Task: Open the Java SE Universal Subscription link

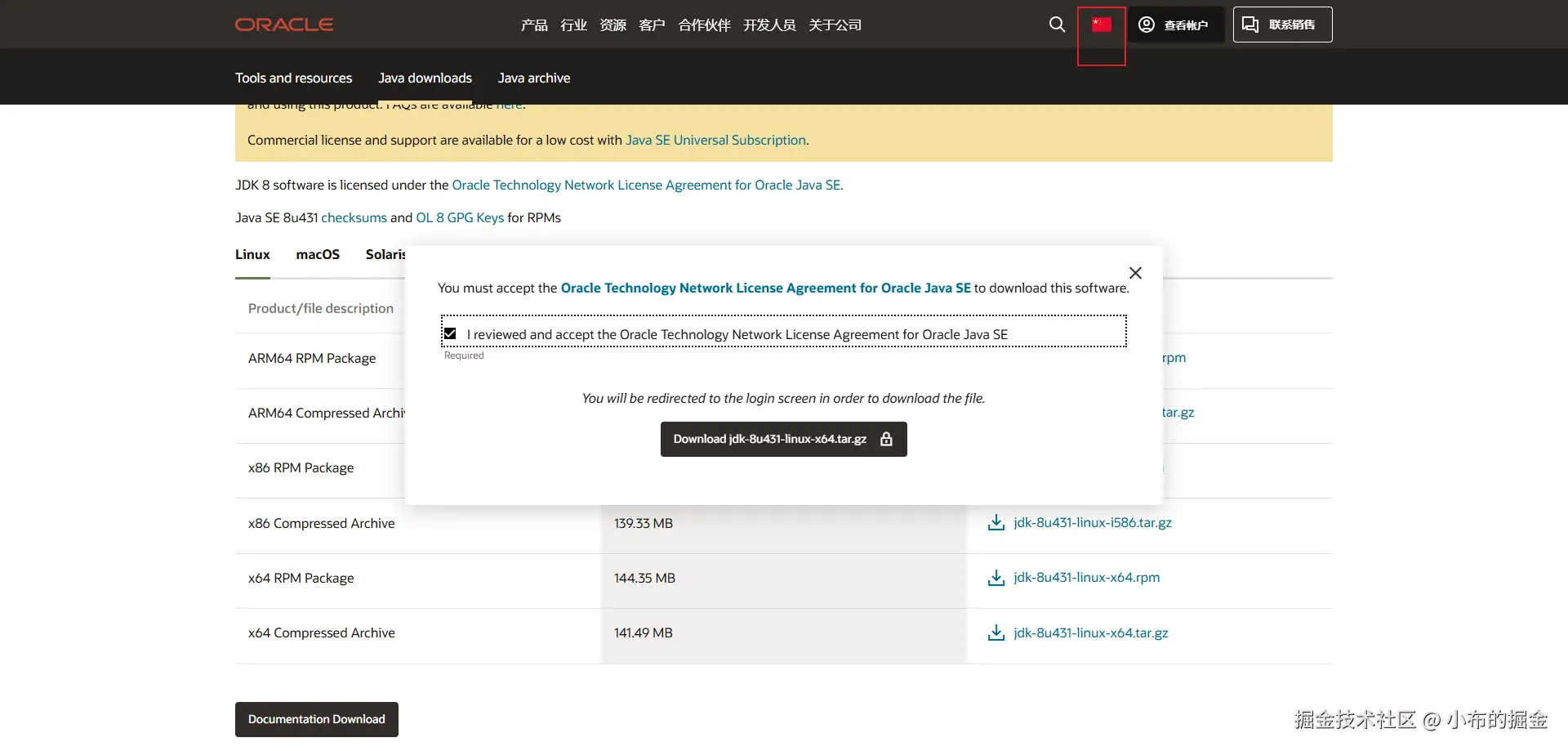Action: [x=715, y=140]
